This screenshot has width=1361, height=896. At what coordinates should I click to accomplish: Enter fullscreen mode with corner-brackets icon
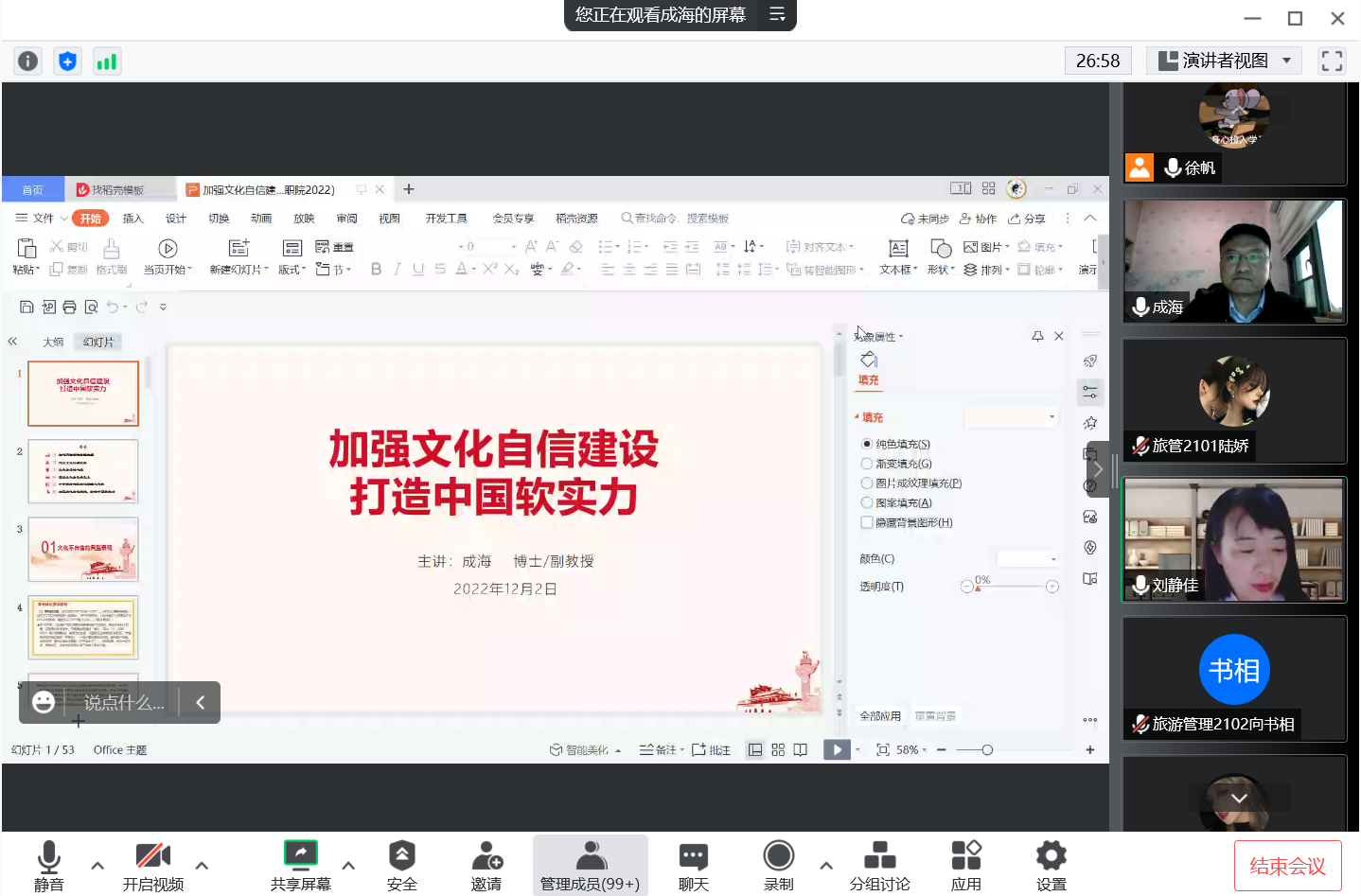point(1332,61)
